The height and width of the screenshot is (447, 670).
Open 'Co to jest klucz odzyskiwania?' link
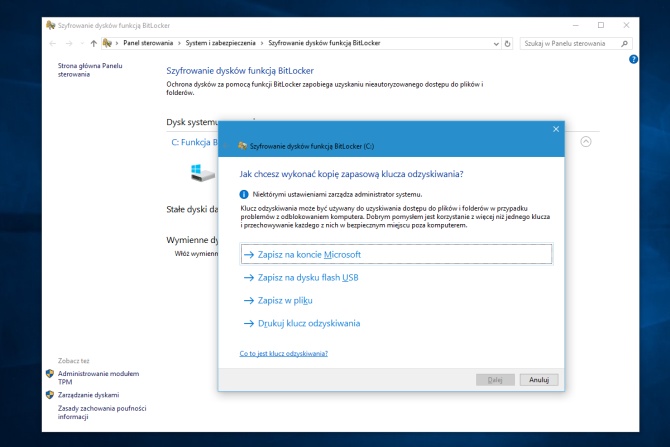pyautogui.click(x=284, y=353)
